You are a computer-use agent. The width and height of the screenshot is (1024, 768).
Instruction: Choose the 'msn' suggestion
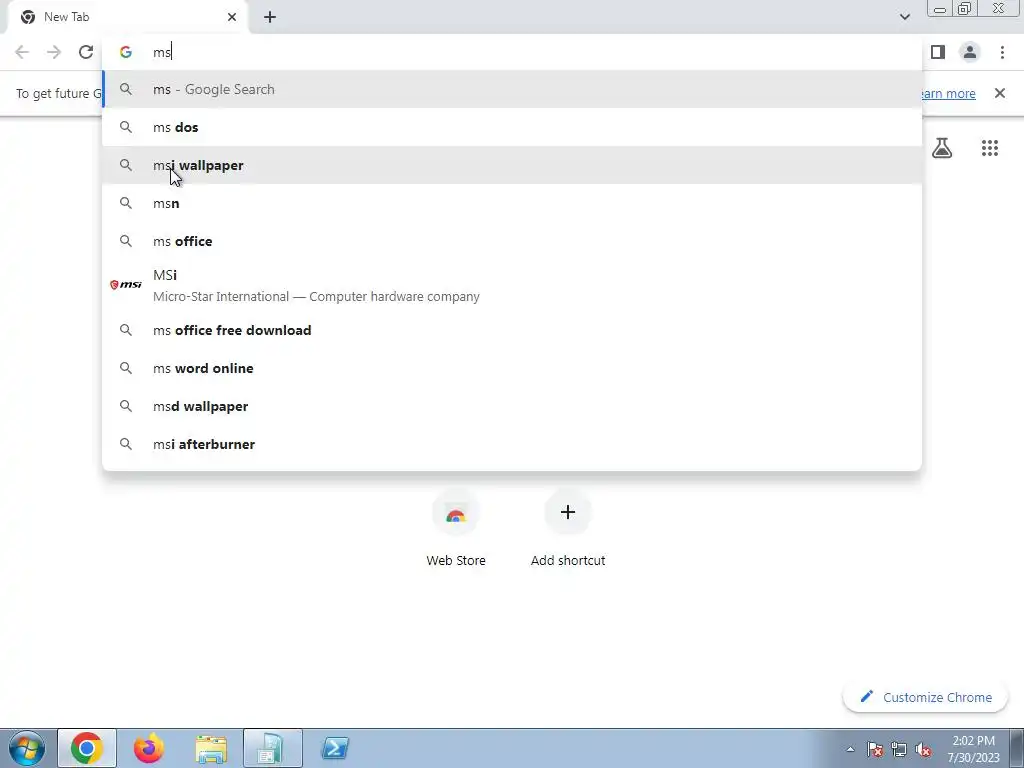[512, 203]
